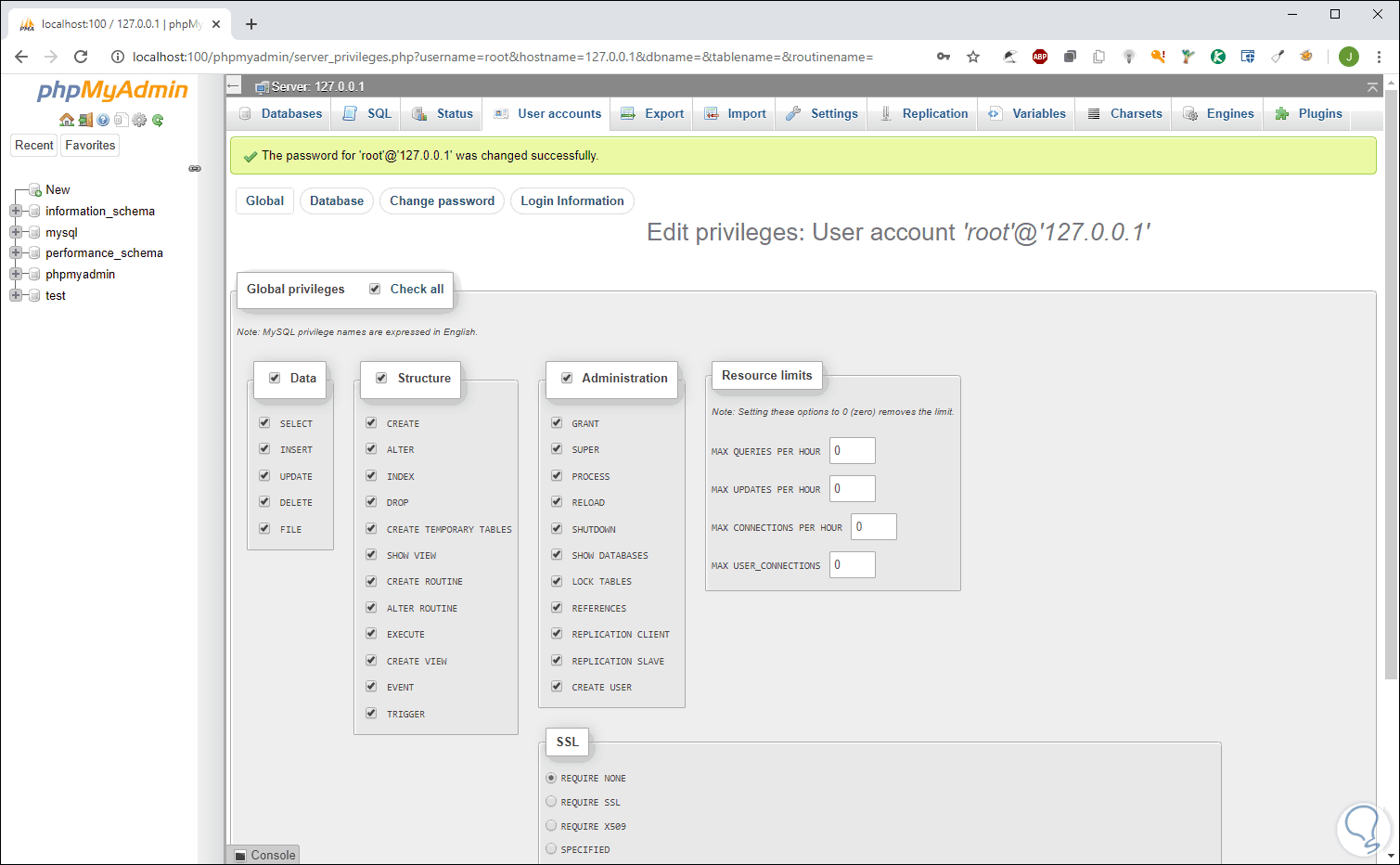1400x865 pixels.
Task: Open the window shield extension icon
Action: [x=1248, y=57]
